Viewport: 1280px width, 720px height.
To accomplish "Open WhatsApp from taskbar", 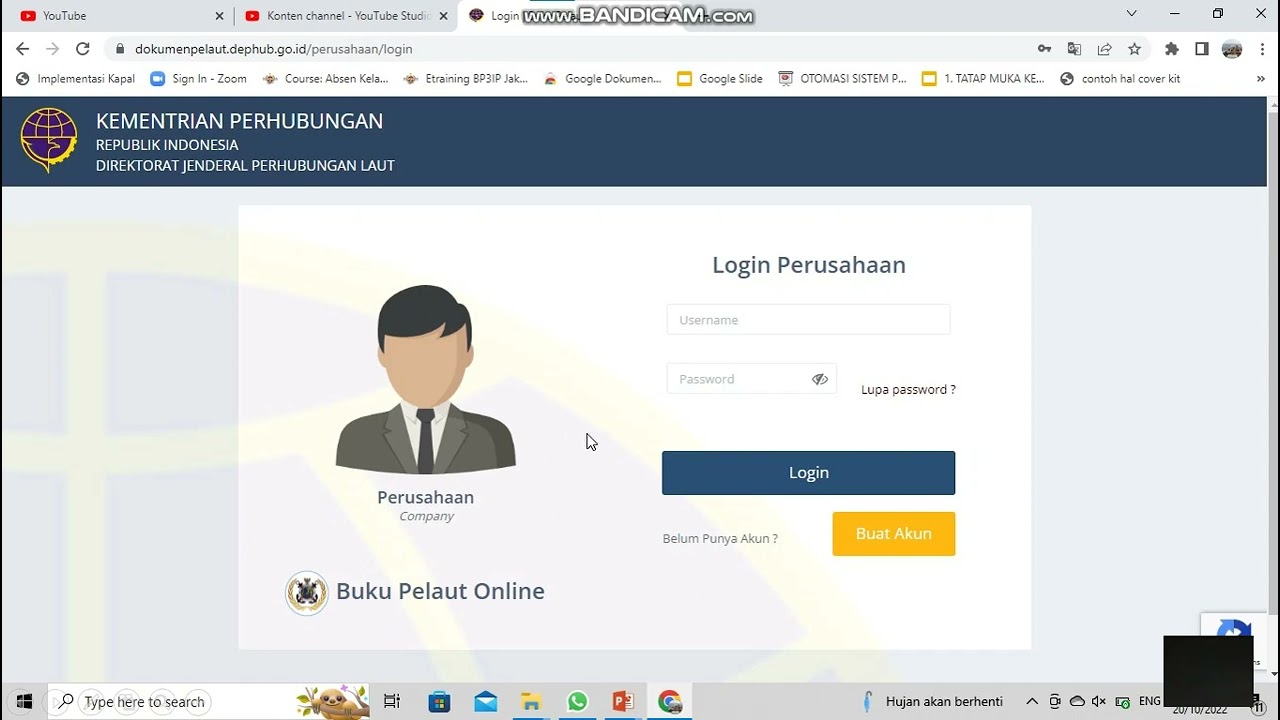I will tap(577, 701).
